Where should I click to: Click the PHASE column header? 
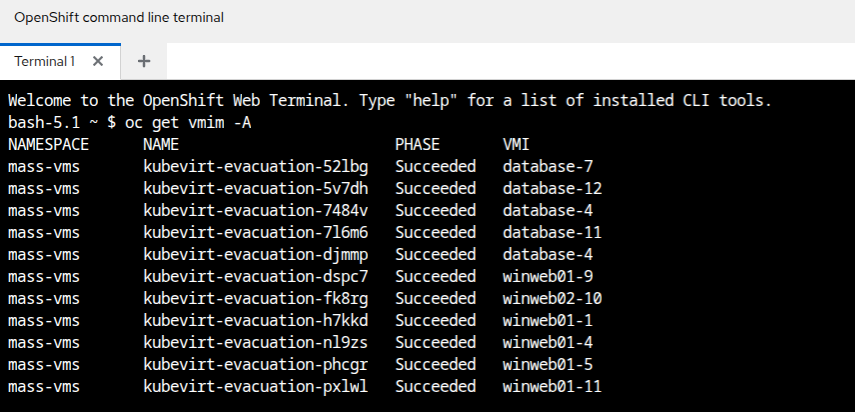coord(417,144)
